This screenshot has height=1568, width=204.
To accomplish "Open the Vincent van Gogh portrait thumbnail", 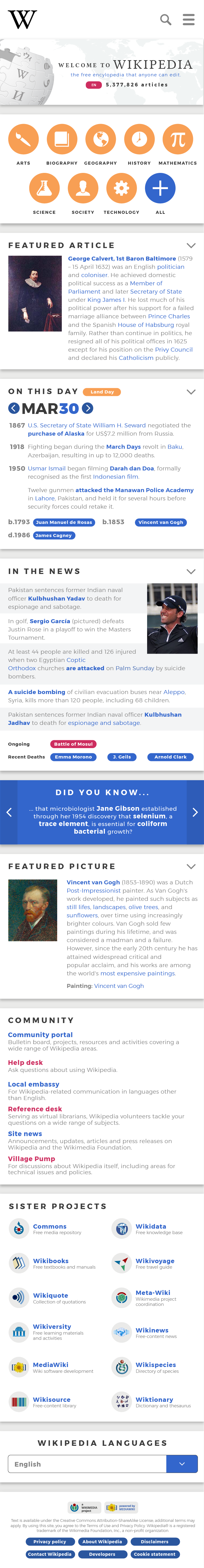I will click(x=33, y=911).
